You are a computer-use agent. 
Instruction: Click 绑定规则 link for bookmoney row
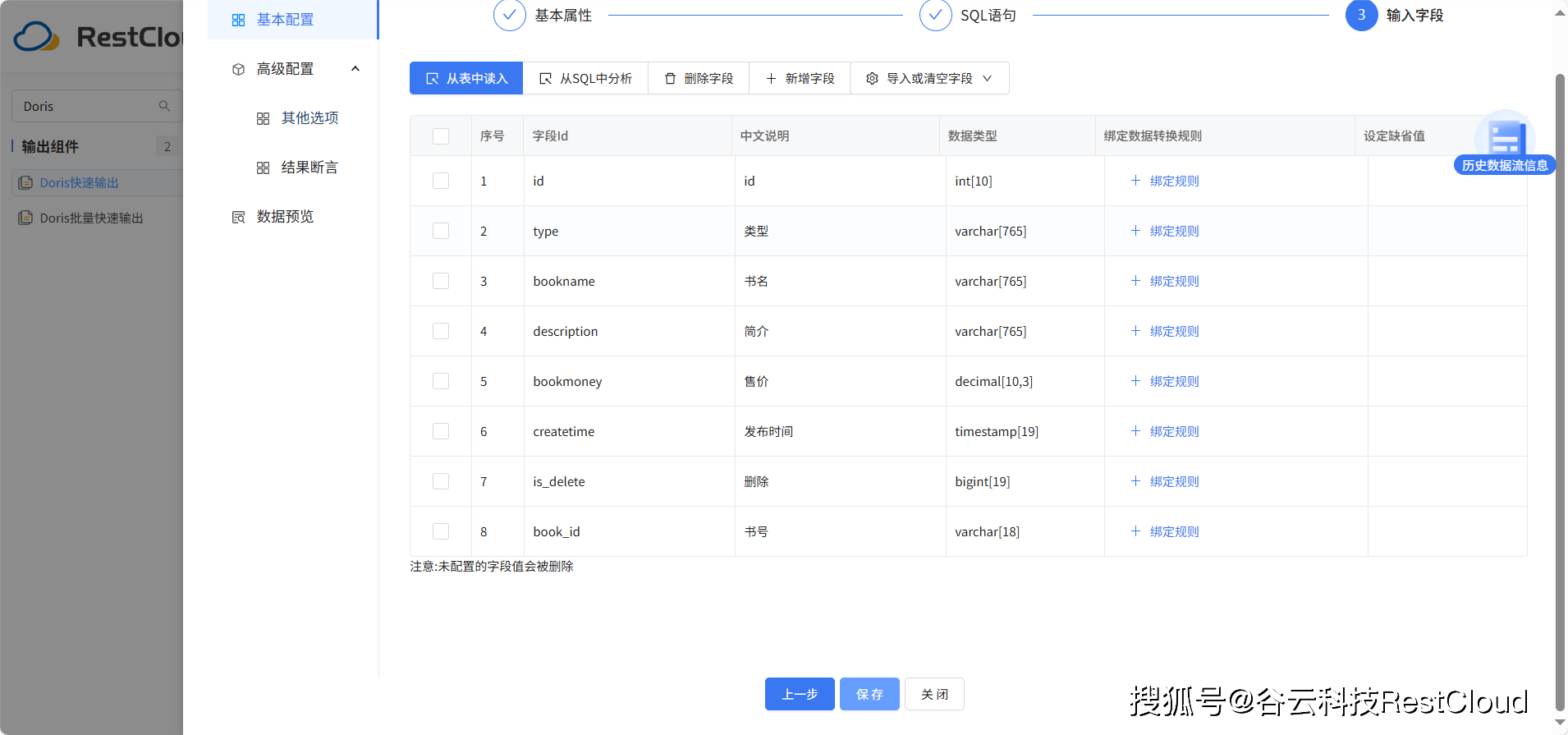tap(1174, 381)
